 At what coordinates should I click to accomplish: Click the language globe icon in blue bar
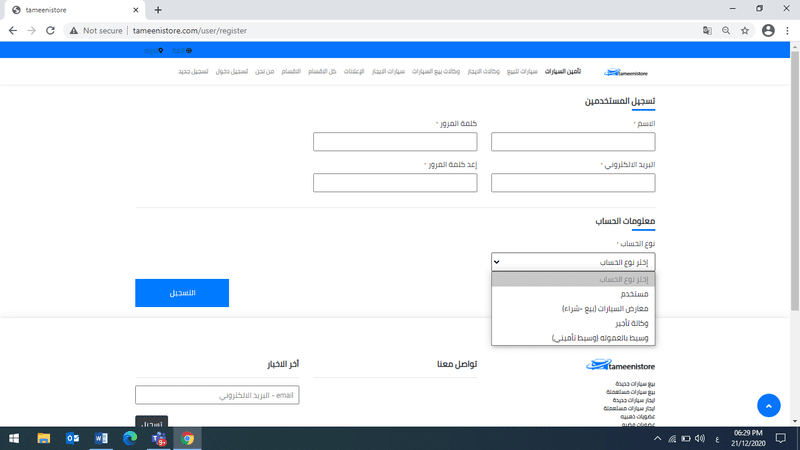coord(189,51)
